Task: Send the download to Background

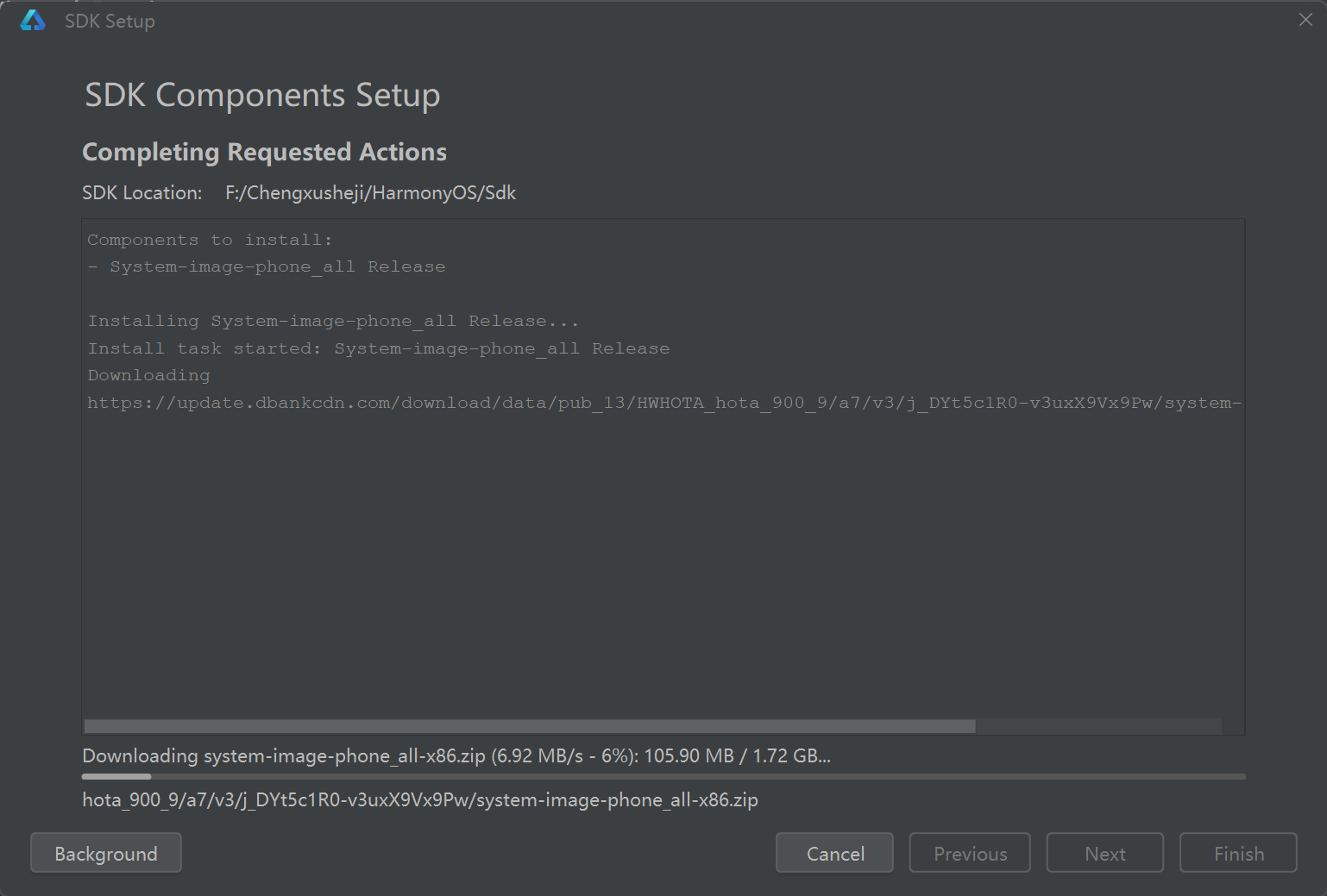Action: point(106,853)
